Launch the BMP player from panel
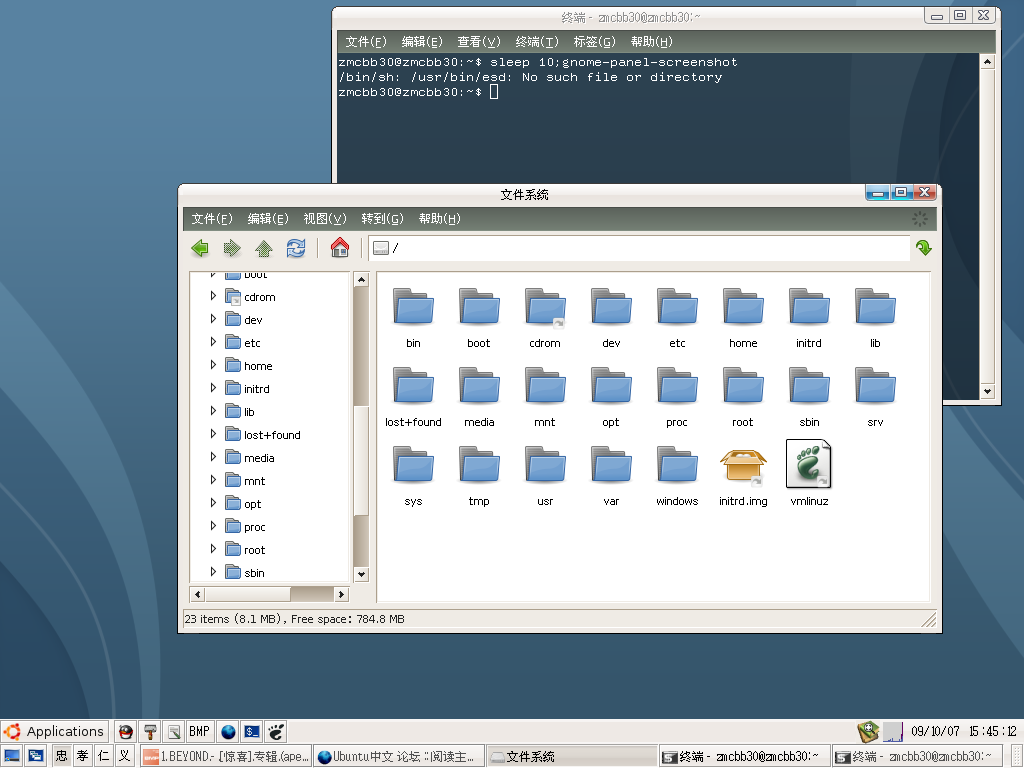 (x=199, y=731)
